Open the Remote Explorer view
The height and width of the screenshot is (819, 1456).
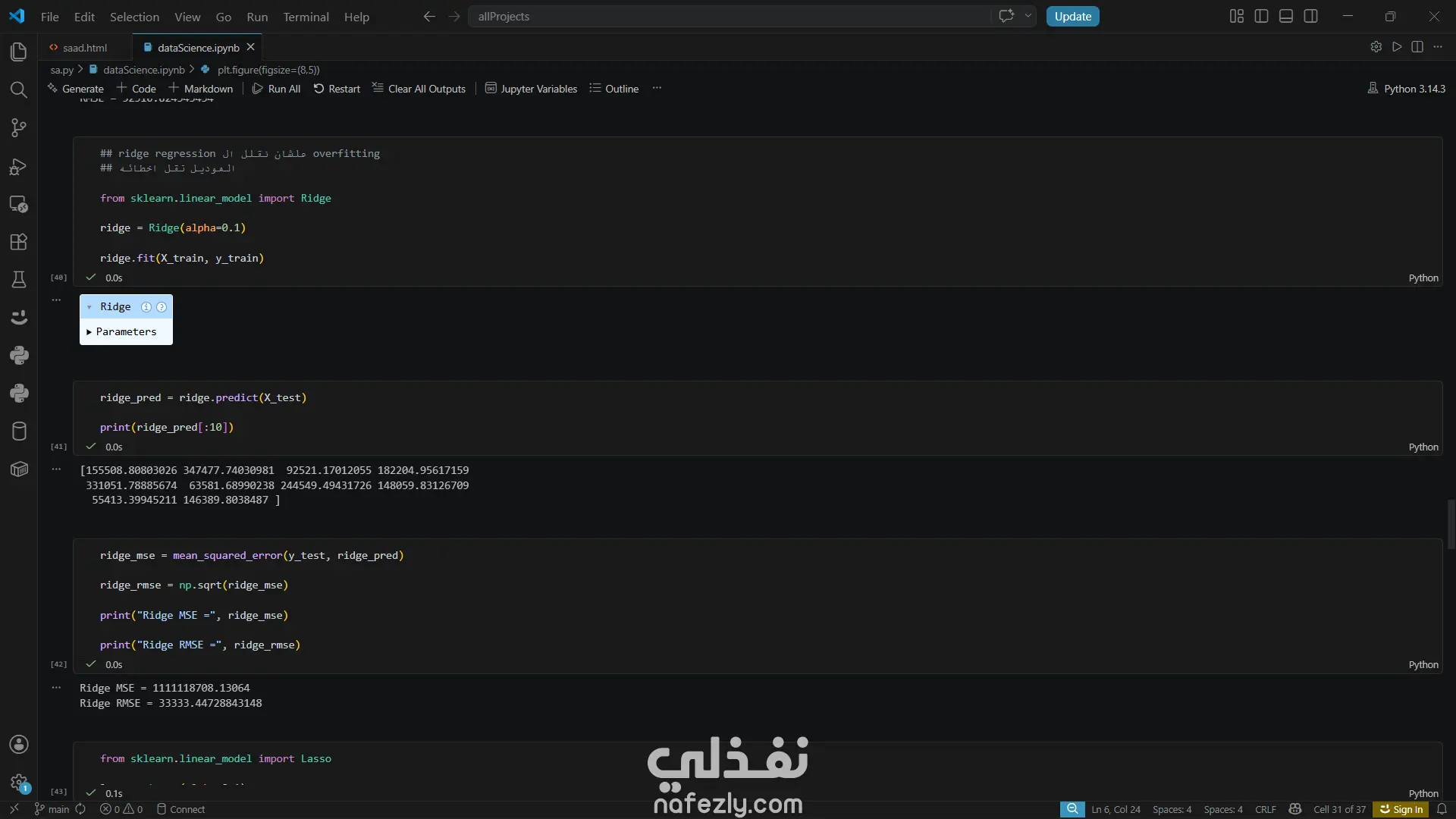(19, 204)
